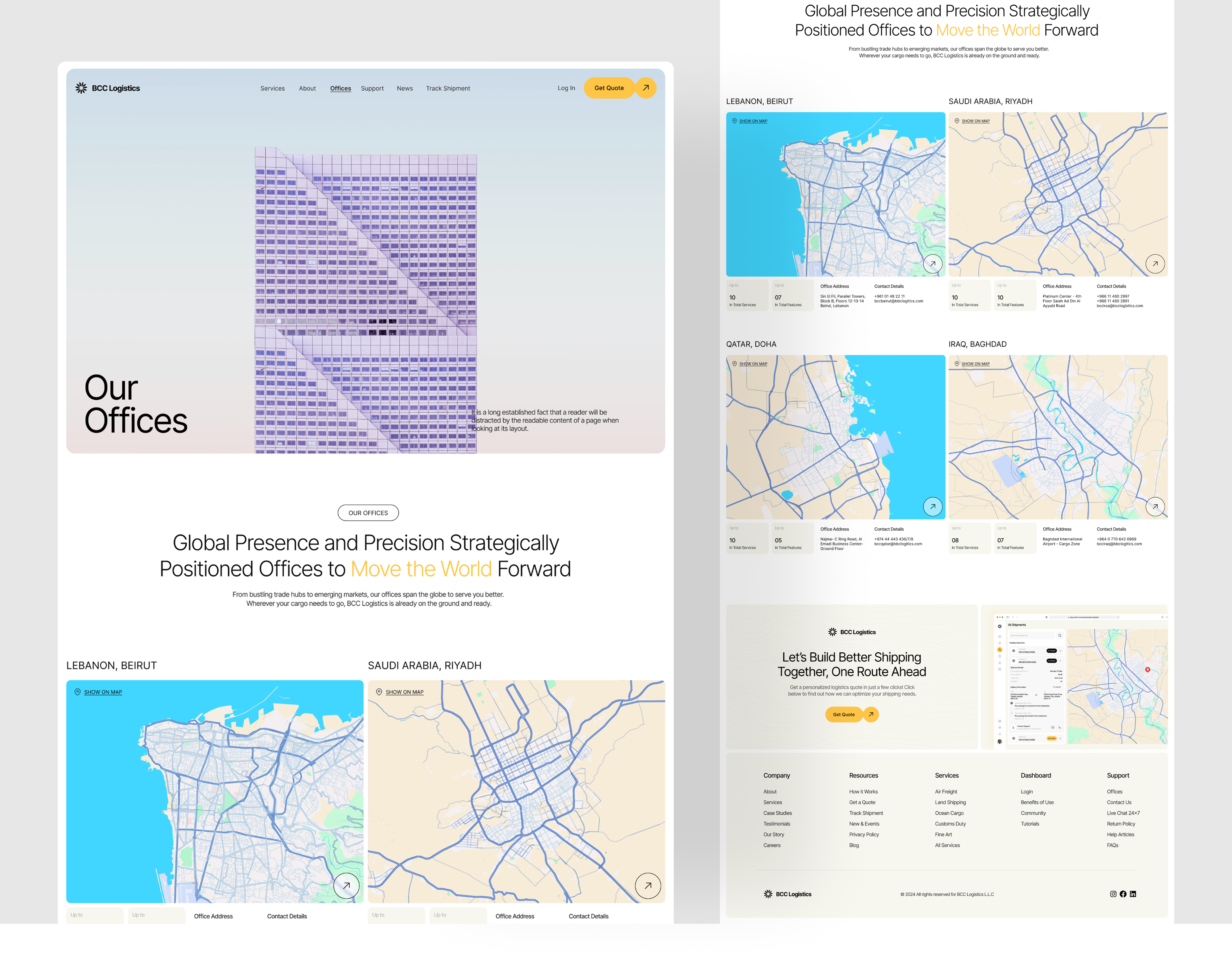Select Offices in the navigation bar
Viewport: 1232px width, 970px height.
coord(340,89)
